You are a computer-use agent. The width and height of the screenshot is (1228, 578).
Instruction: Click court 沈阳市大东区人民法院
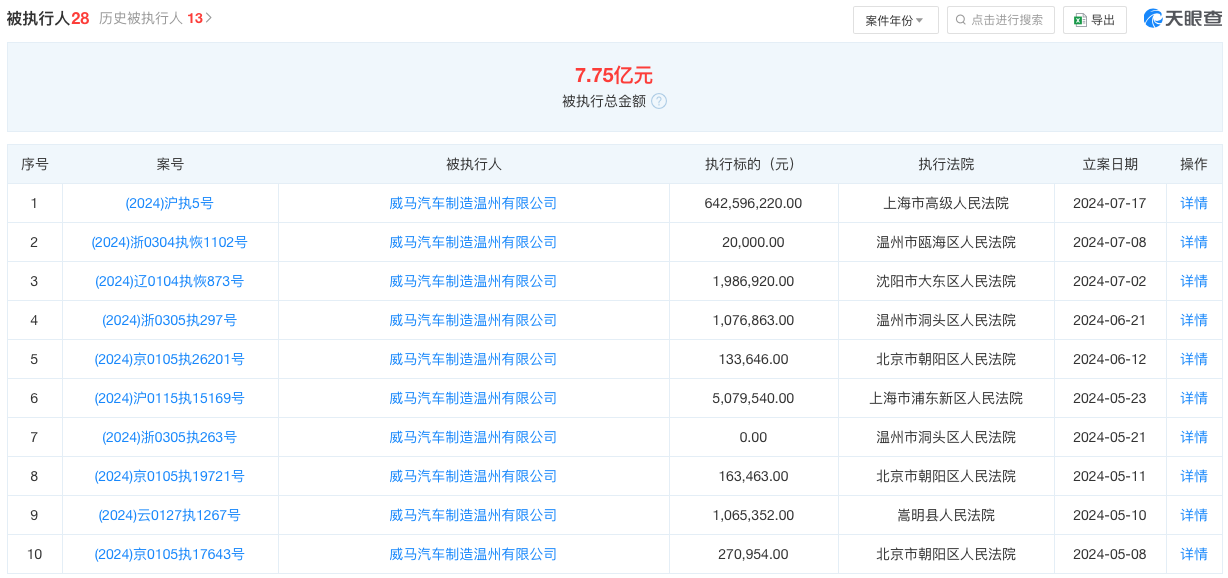click(946, 281)
